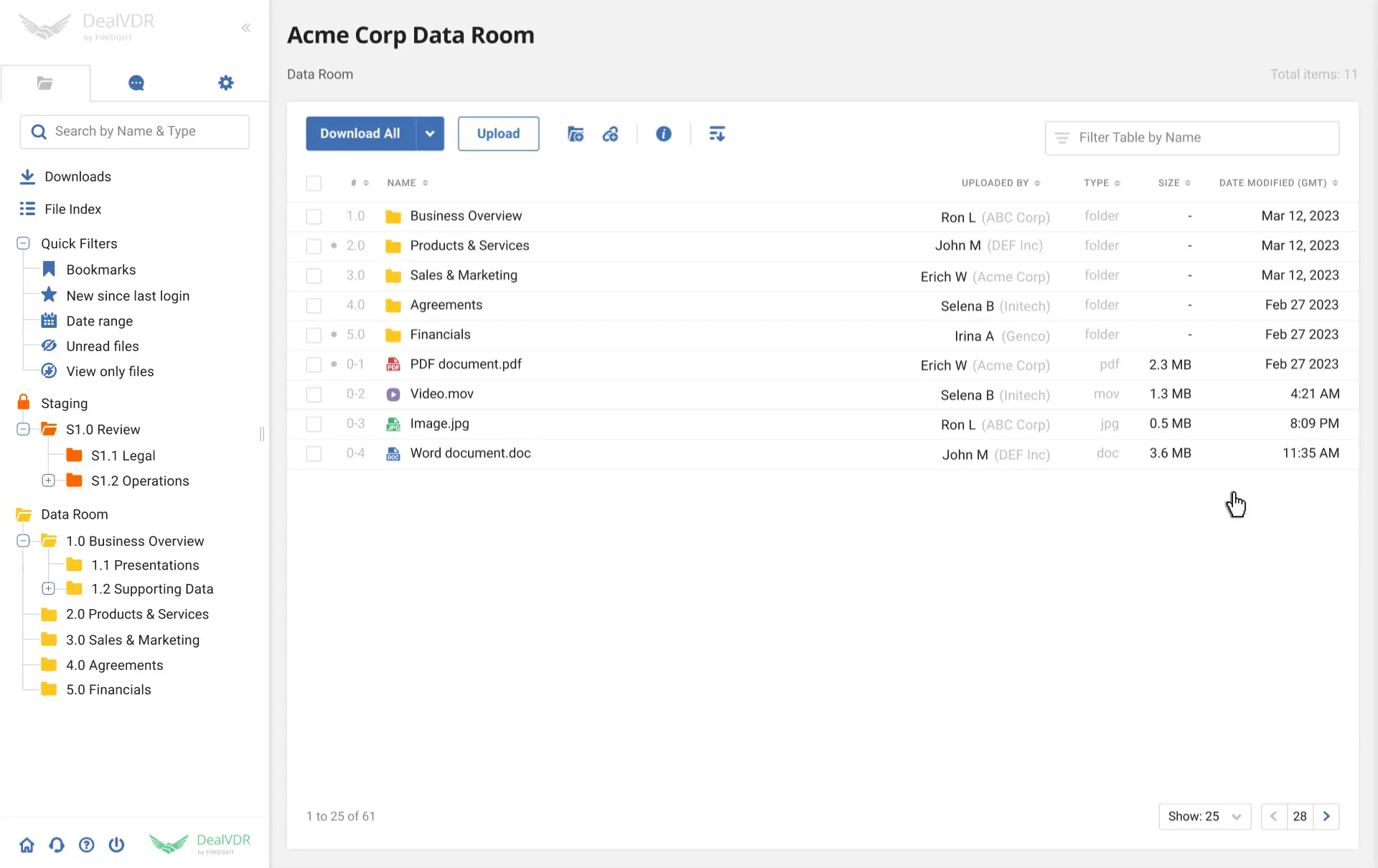This screenshot has width=1378, height=868.
Task: Collapse the Quick Filters section
Action: point(23,243)
